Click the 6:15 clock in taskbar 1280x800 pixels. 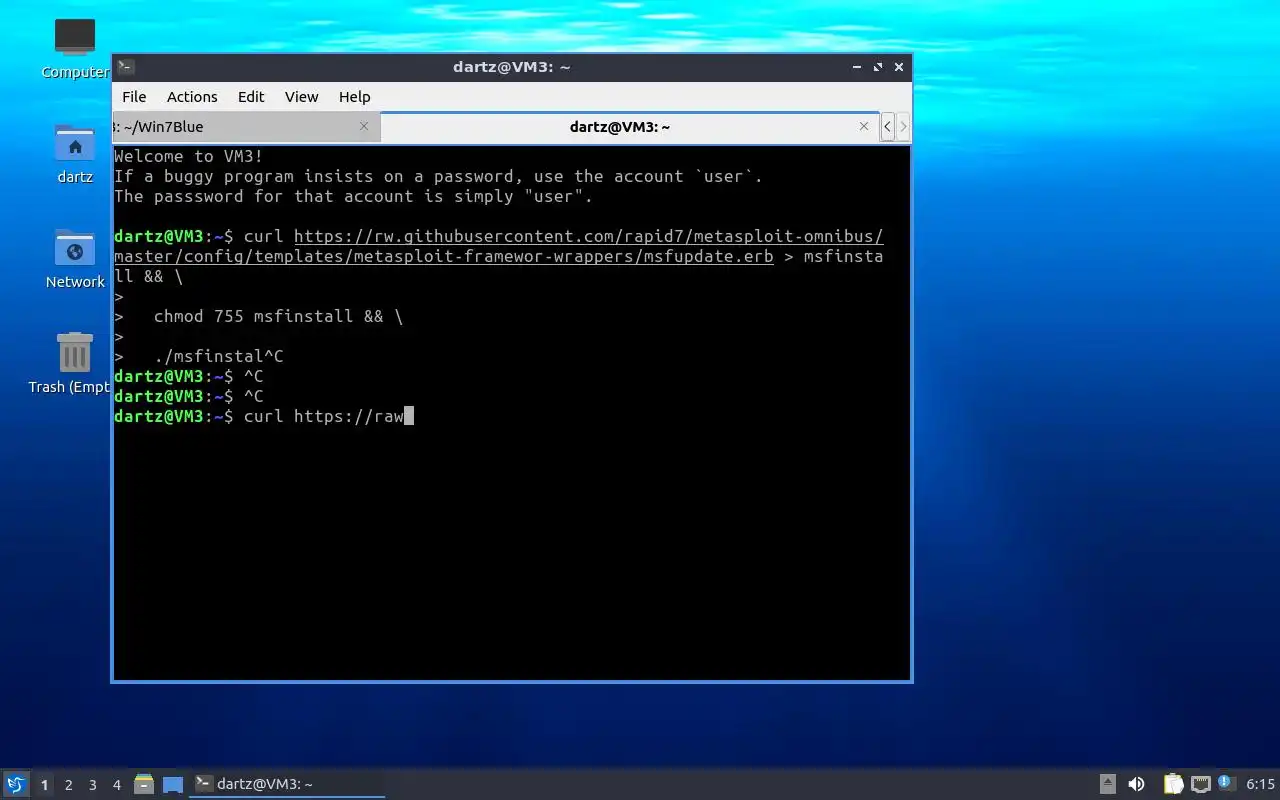click(x=1261, y=784)
